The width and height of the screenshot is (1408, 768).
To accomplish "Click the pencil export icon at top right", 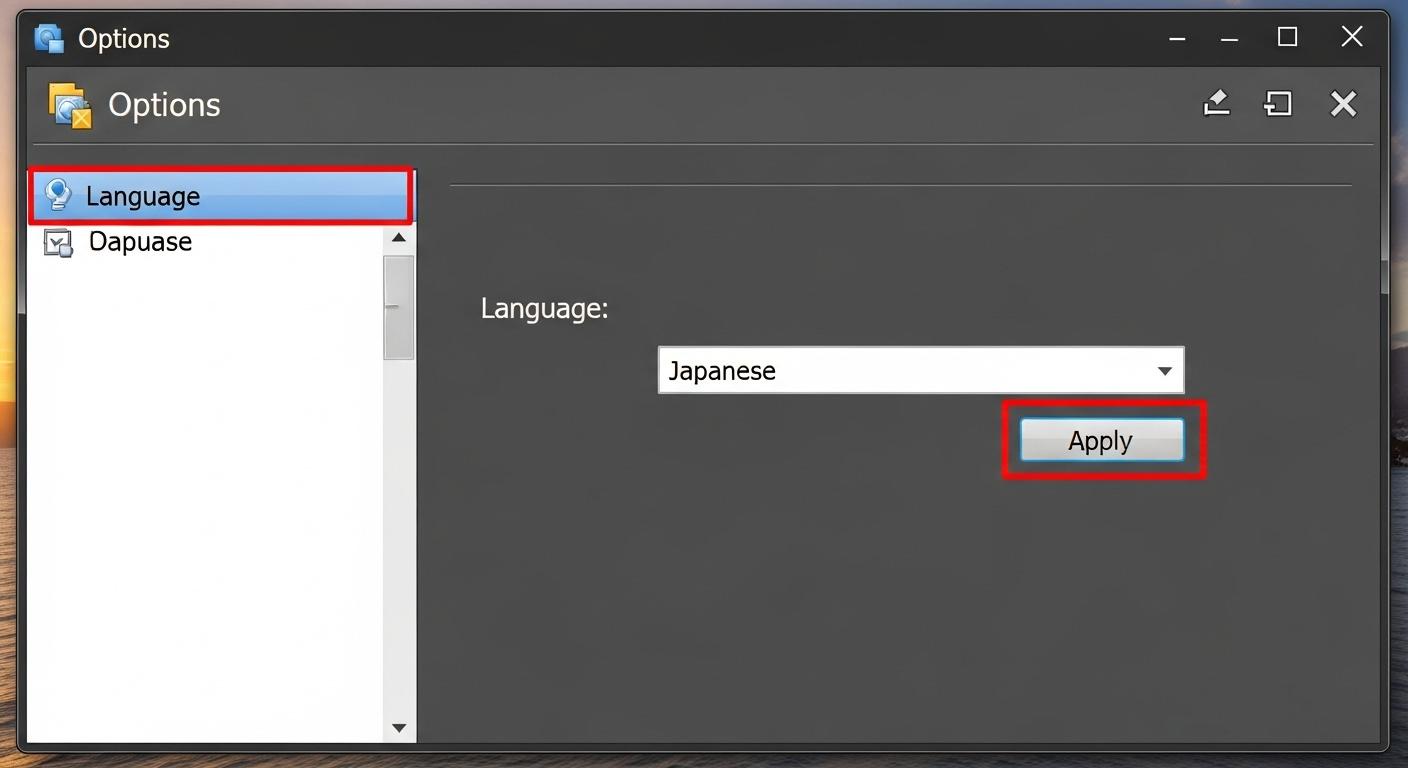I will pos(1216,103).
